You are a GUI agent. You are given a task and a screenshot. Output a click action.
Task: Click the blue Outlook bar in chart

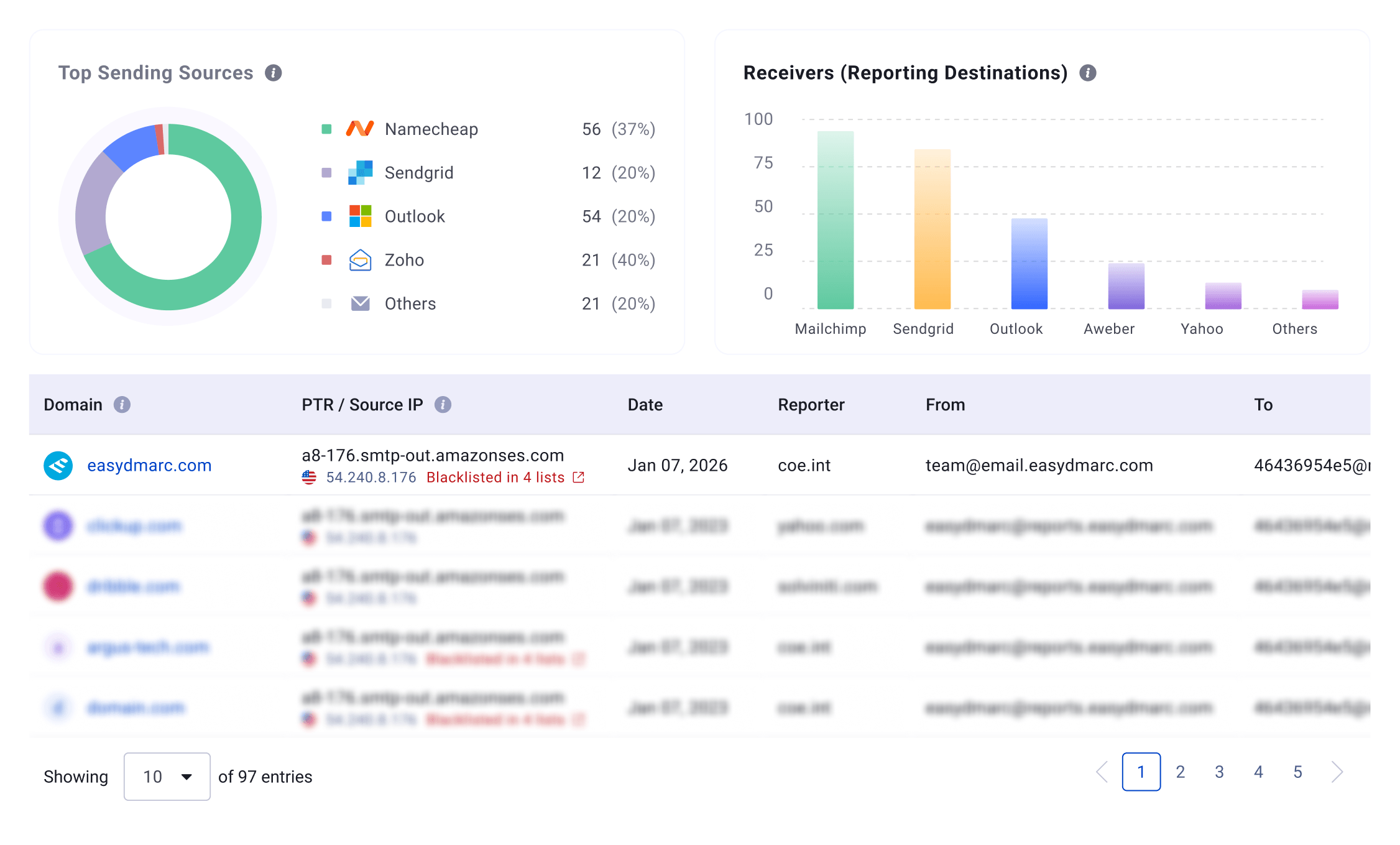click(1029, 264)
